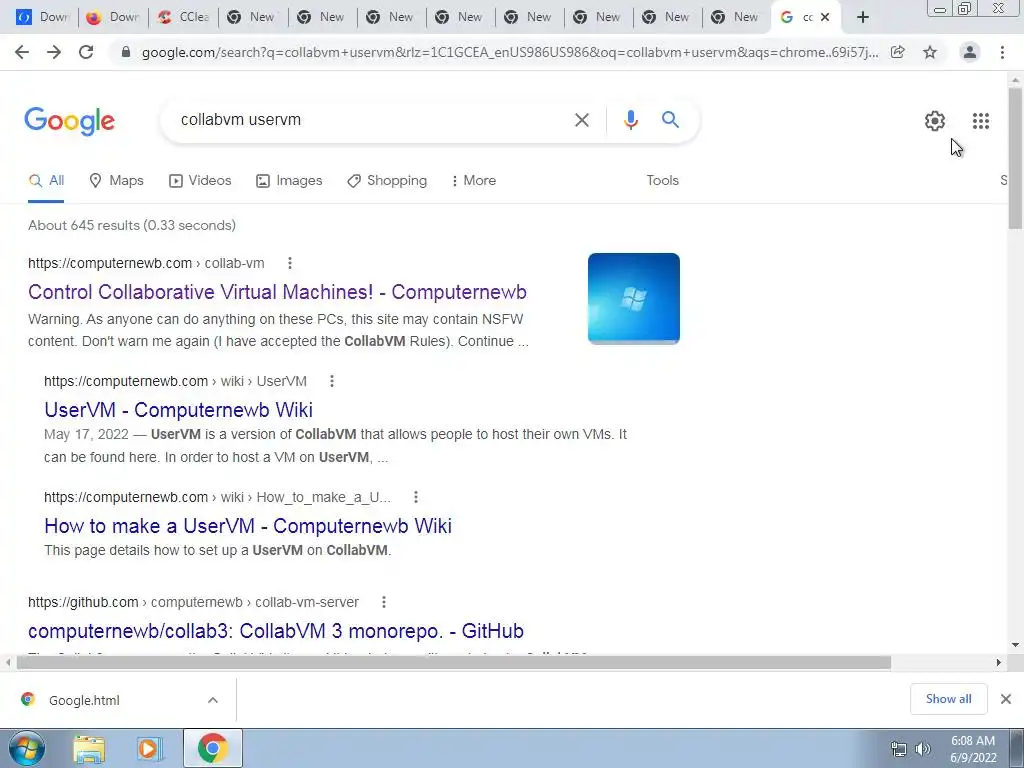Click the vertical scrollbar thumb
The height and width of the screenshot is (768, 1024).
pos(1015,158)
